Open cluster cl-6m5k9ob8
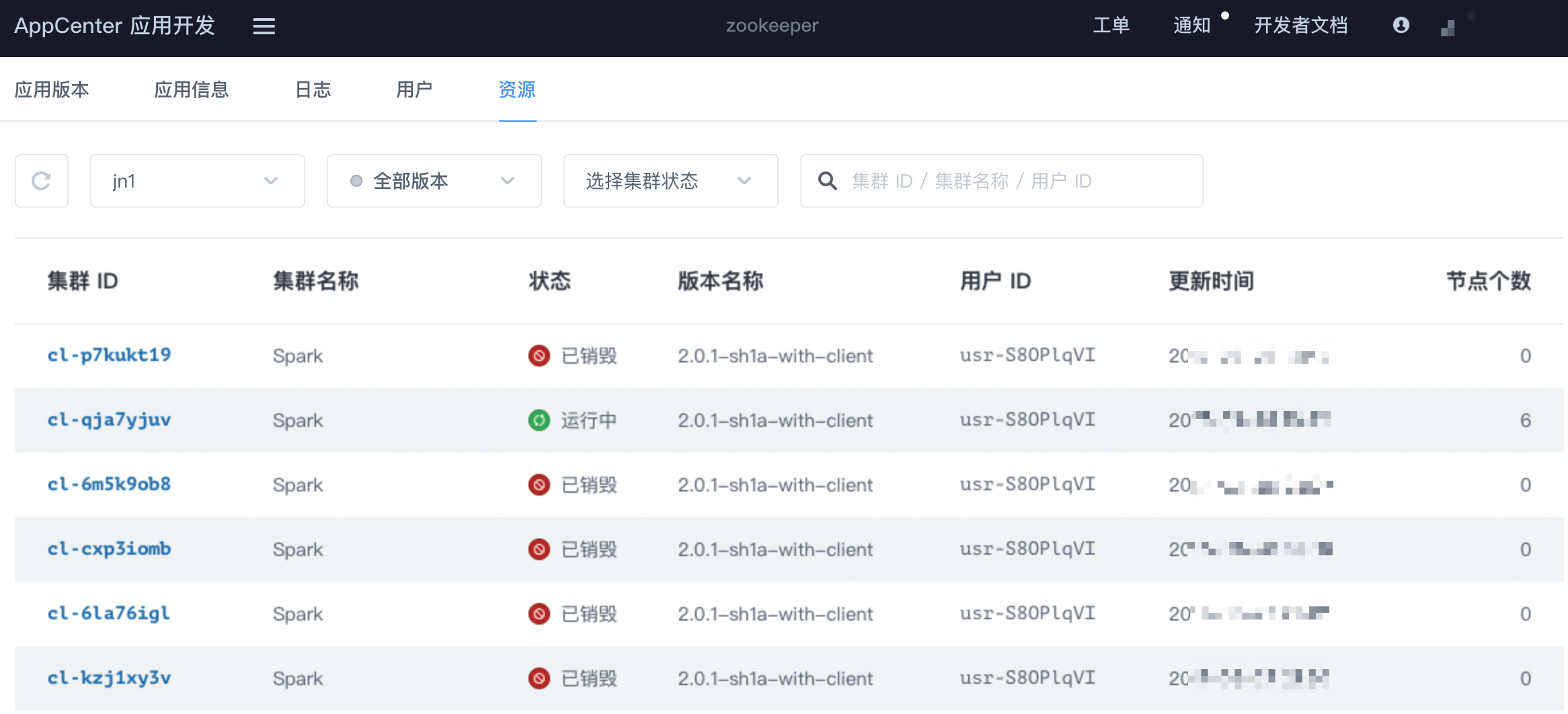Screen dimensions: 1568x714 (109, 485)
